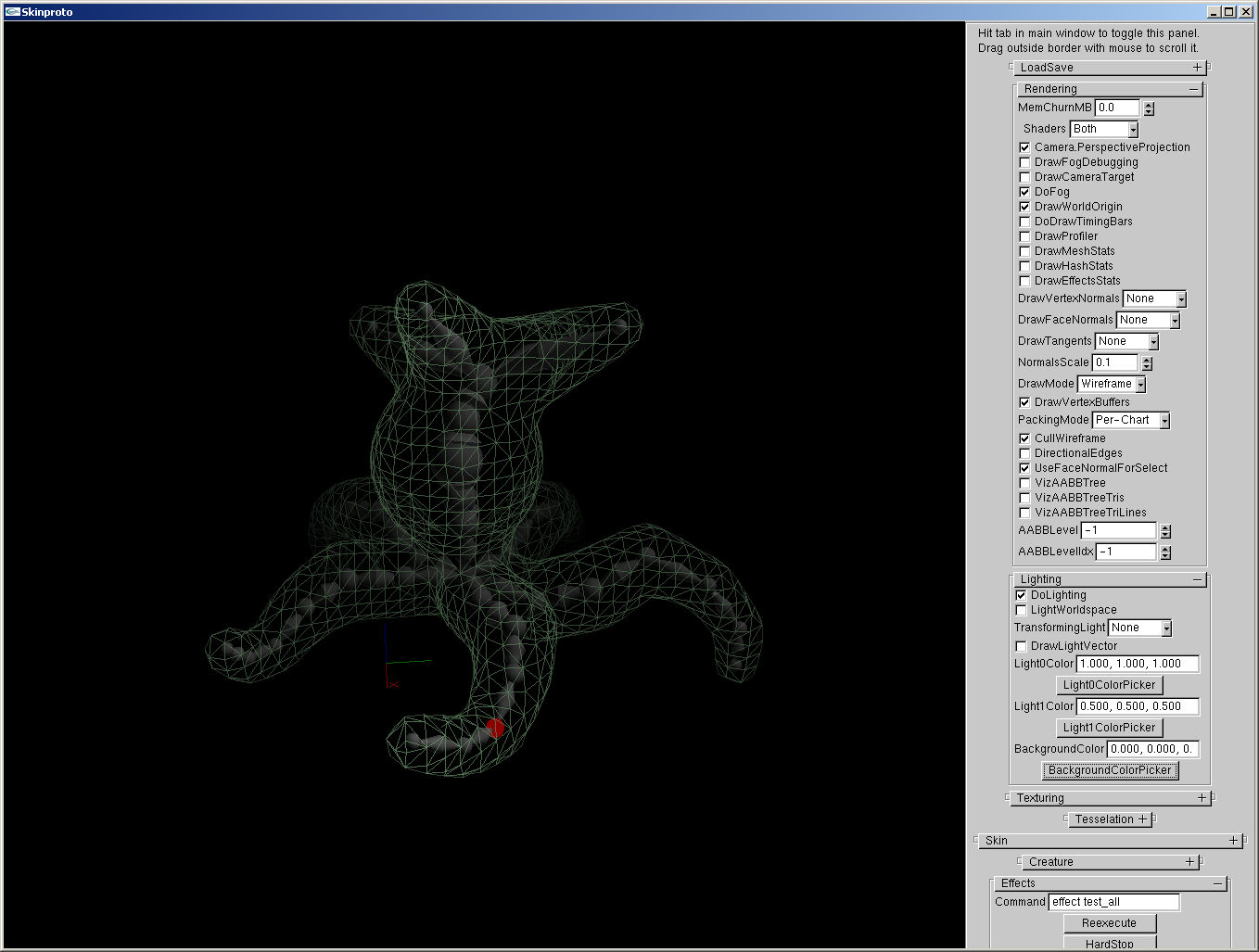Click the Light0ColorPicker button

point(1109,685)
